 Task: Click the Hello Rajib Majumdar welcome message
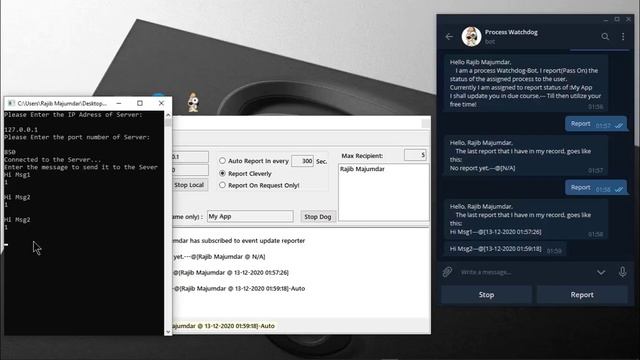click(526, 83)
